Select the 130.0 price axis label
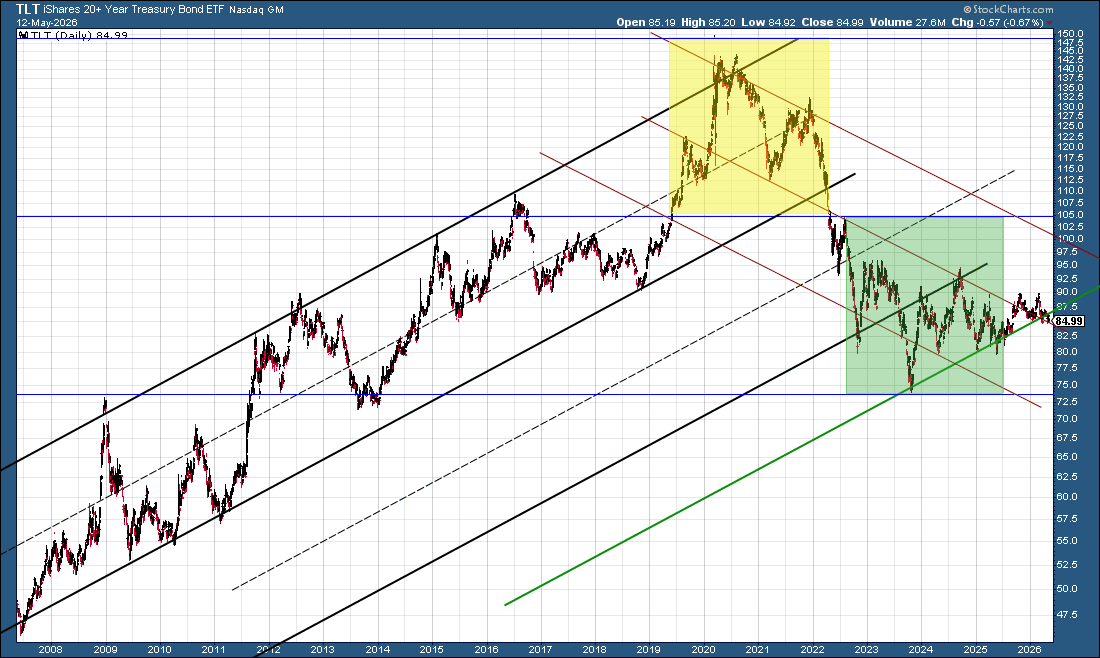 pos(1071,107)
